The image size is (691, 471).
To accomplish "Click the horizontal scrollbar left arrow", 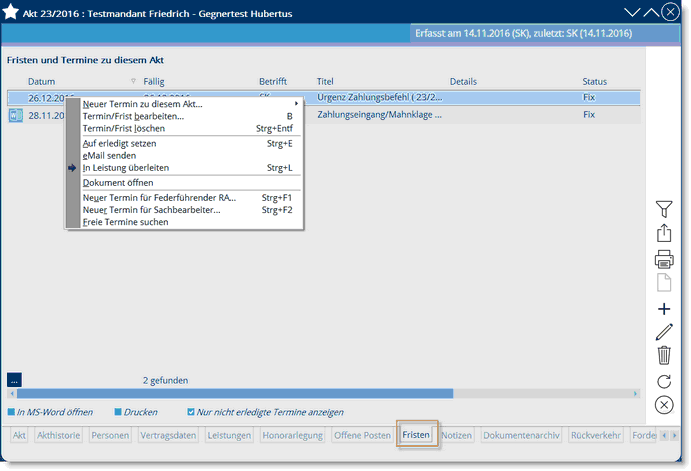I will [12, 393].
